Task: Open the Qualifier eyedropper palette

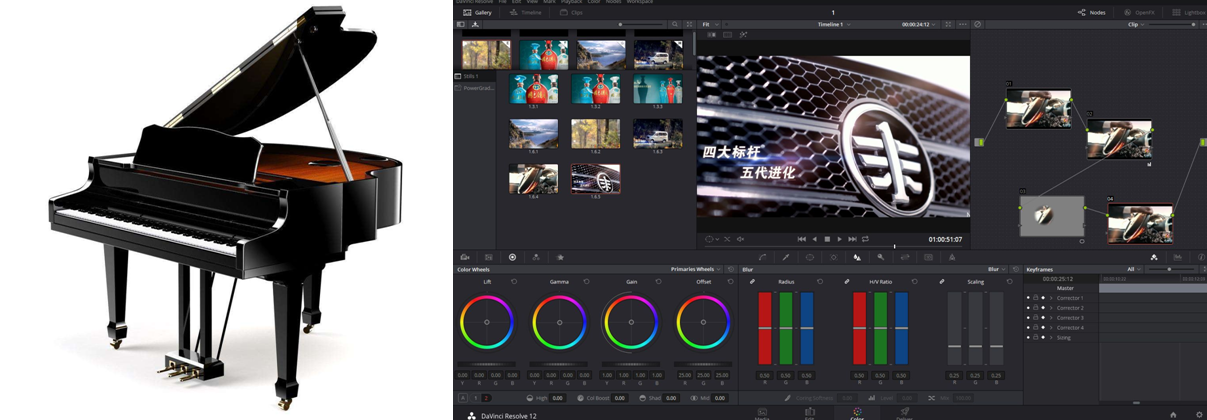Action: (786, 257)
